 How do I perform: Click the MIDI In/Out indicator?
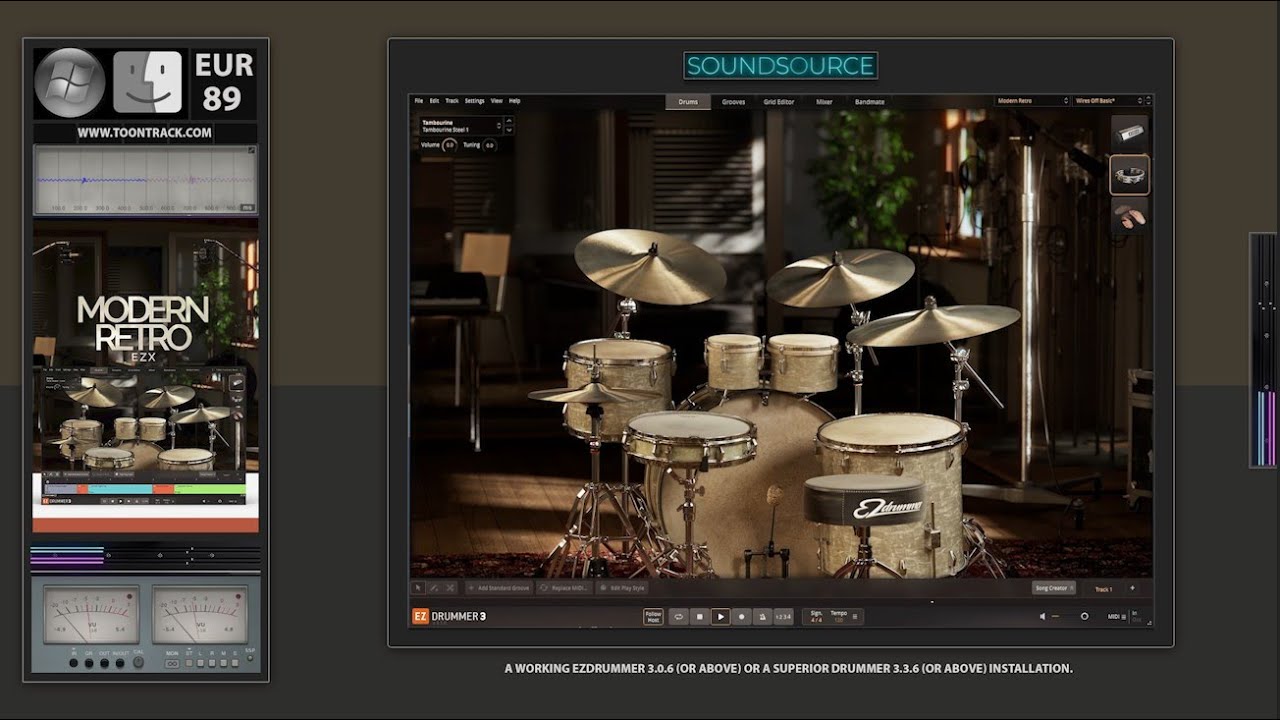[1138, 616]
